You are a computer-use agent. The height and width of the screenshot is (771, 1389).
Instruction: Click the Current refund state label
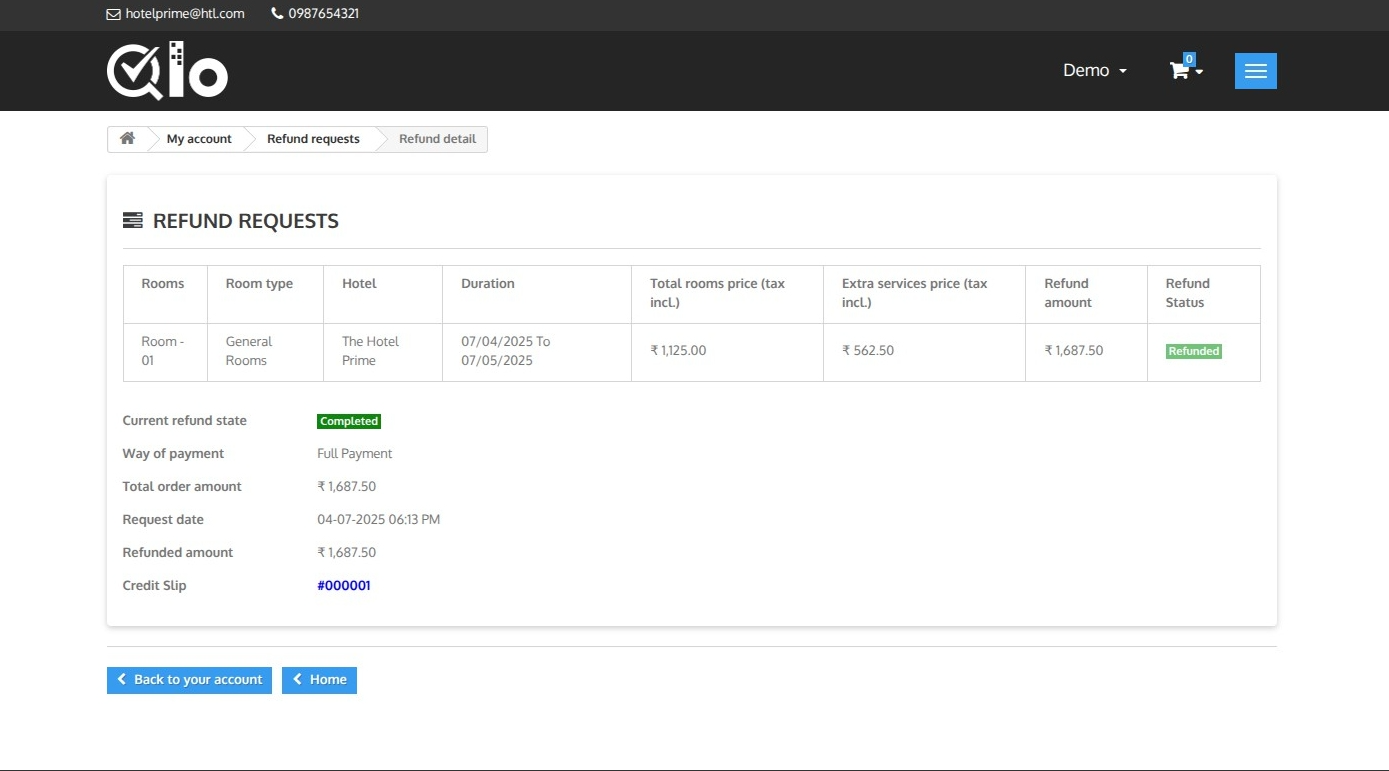point(184,421)
